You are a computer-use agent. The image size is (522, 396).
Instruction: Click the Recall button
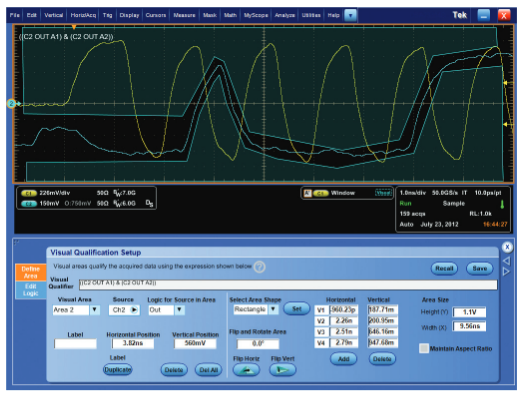(444, 268)
